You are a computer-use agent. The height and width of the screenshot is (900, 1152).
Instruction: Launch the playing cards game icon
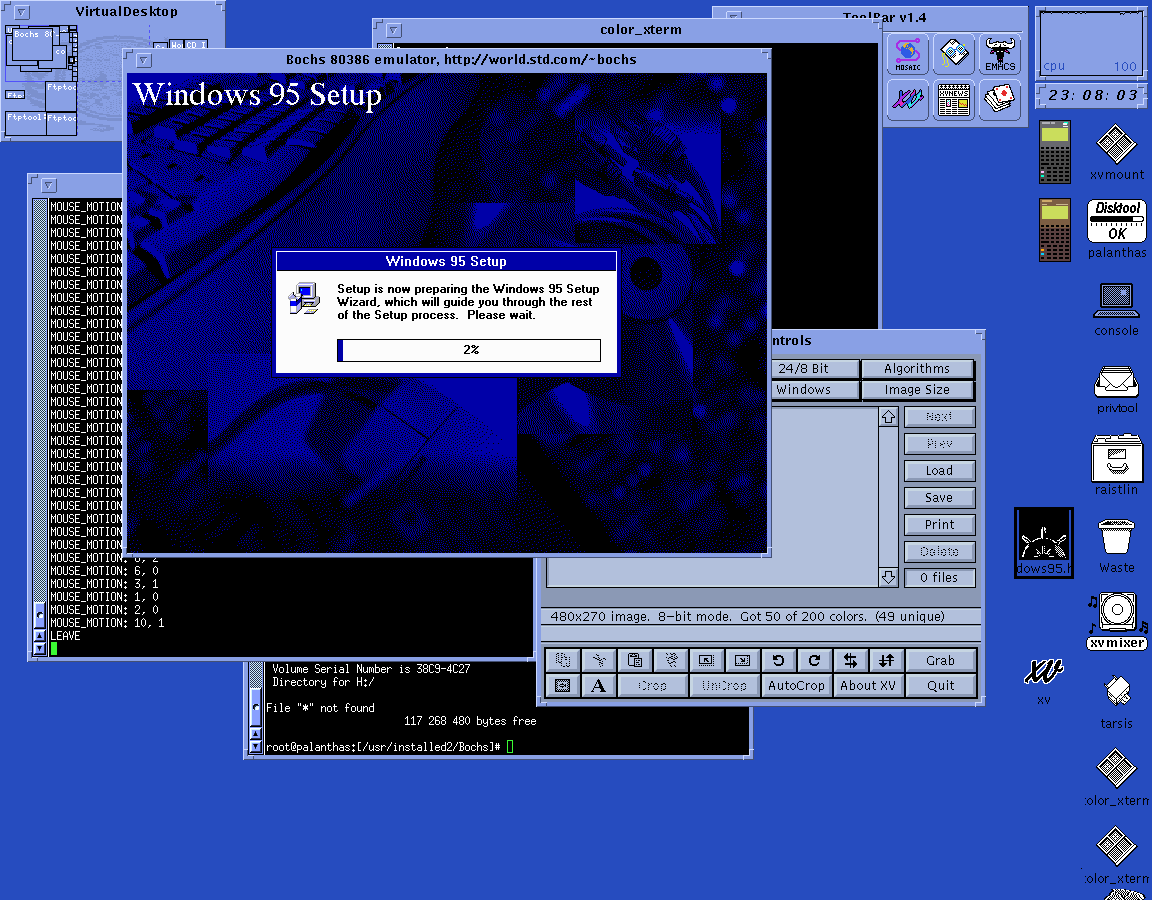pyautogui.click(x=1000, y=99)
